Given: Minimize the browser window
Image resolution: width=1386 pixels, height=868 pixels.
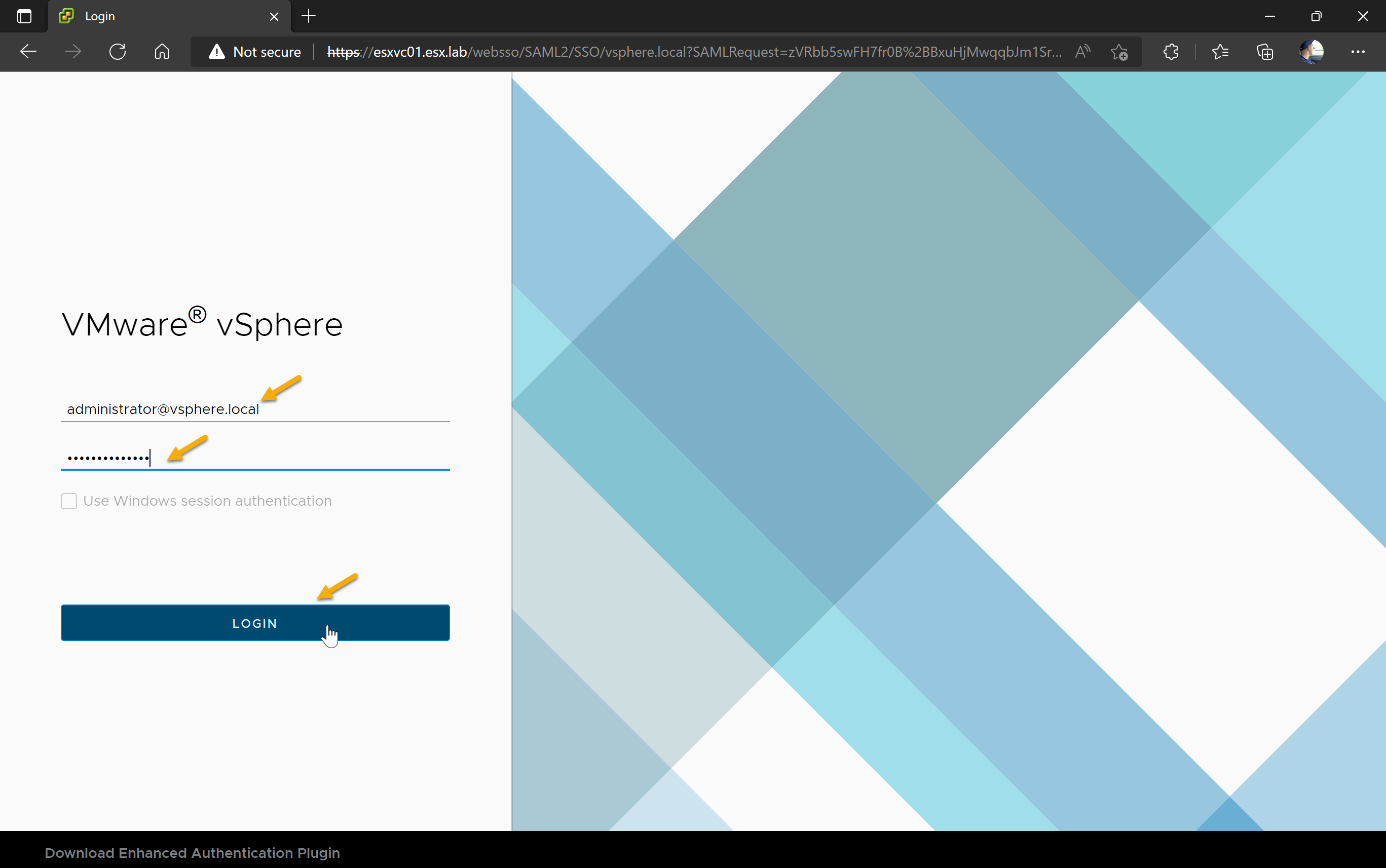Looking at the screenshot, I should pyautogui.click(x=1270, y=16).
